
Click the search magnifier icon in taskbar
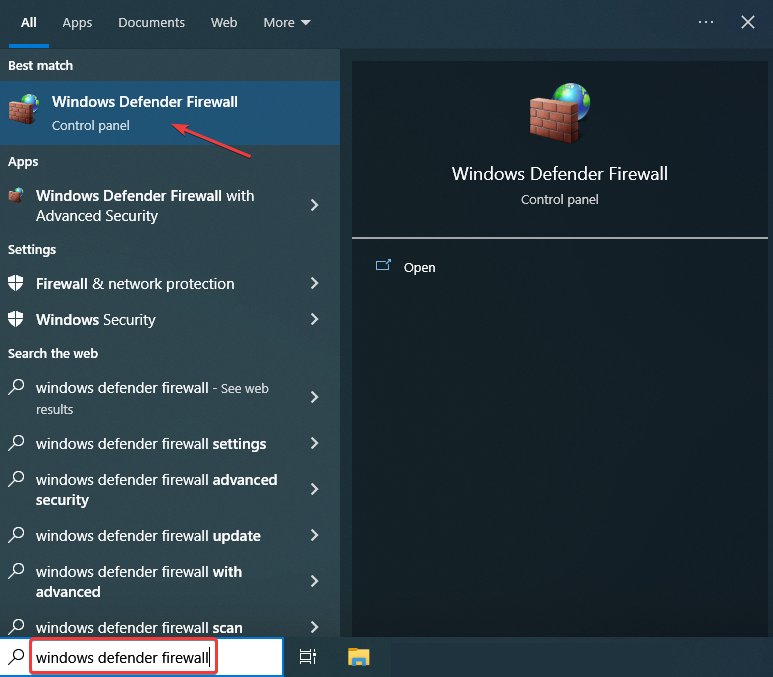16,657
